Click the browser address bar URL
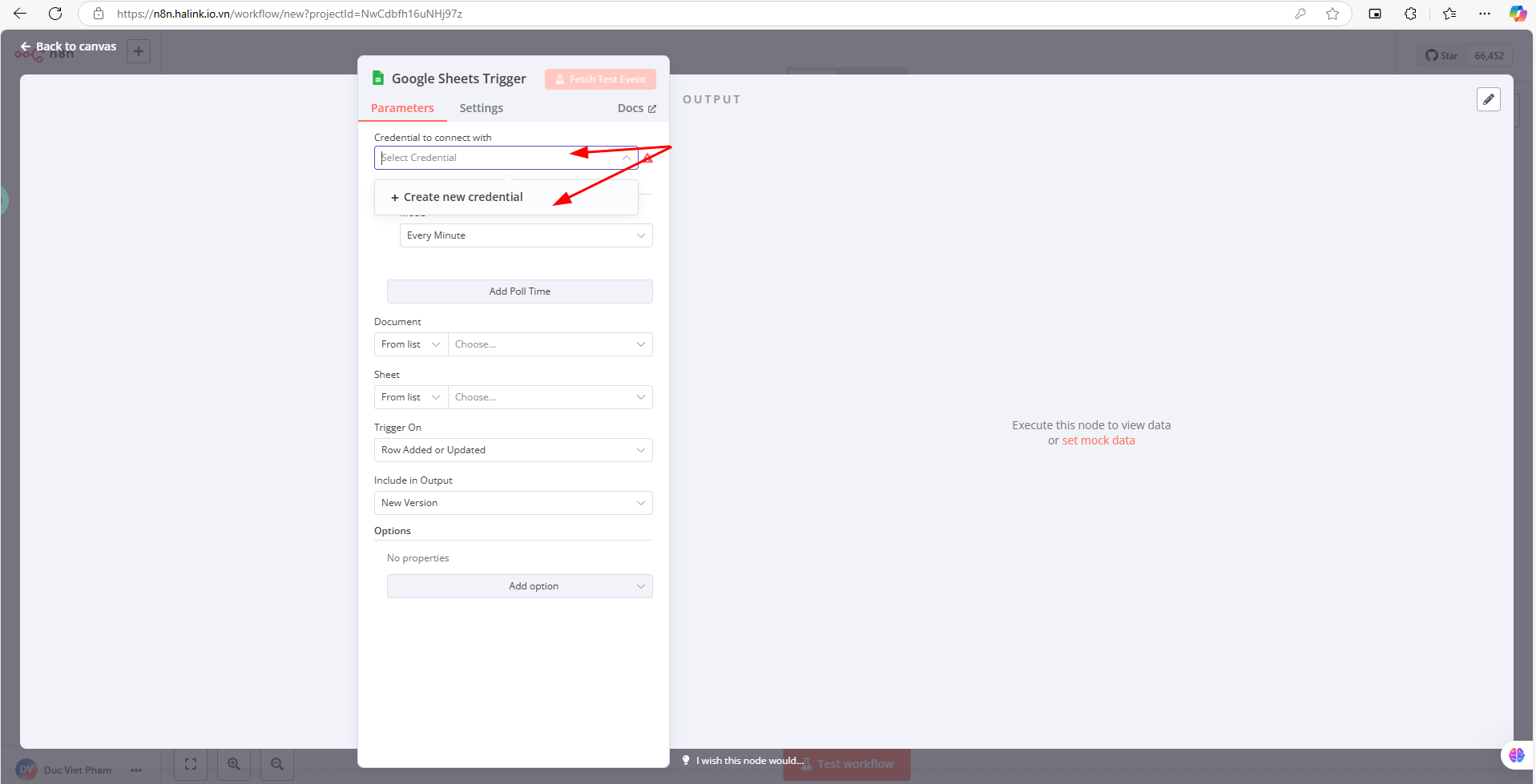The image size is (1536, 784). (289, 14)
